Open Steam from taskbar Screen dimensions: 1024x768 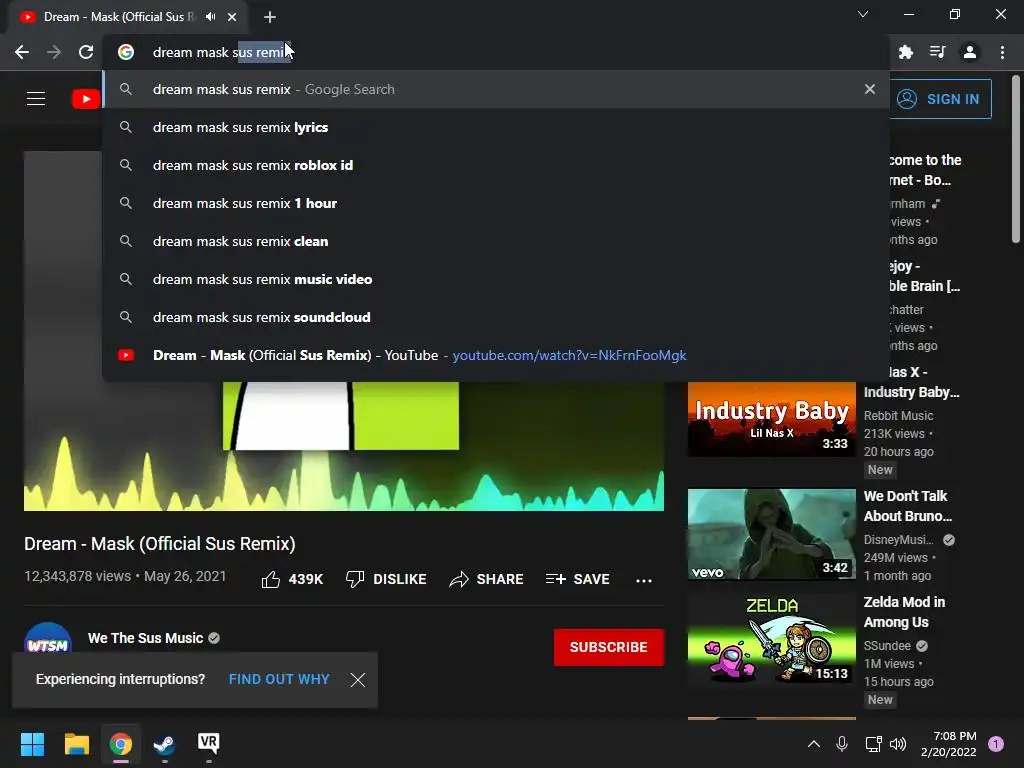point(165,743)
